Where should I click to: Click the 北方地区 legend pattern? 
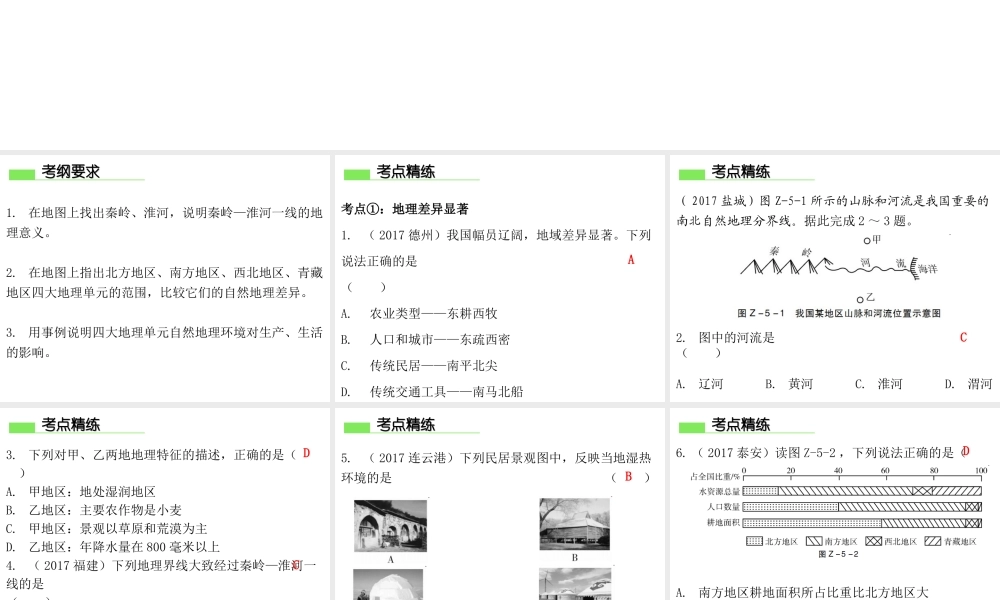point(754,541)
